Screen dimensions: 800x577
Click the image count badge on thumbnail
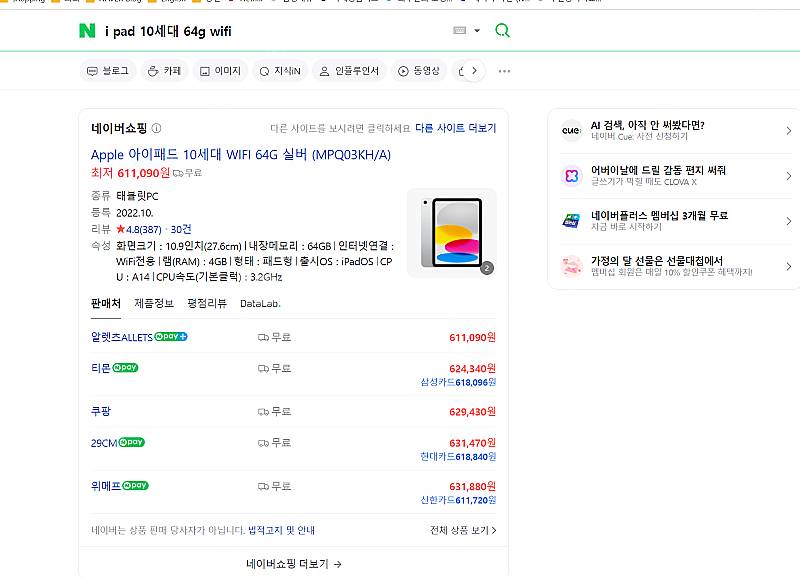click(487, 268)
